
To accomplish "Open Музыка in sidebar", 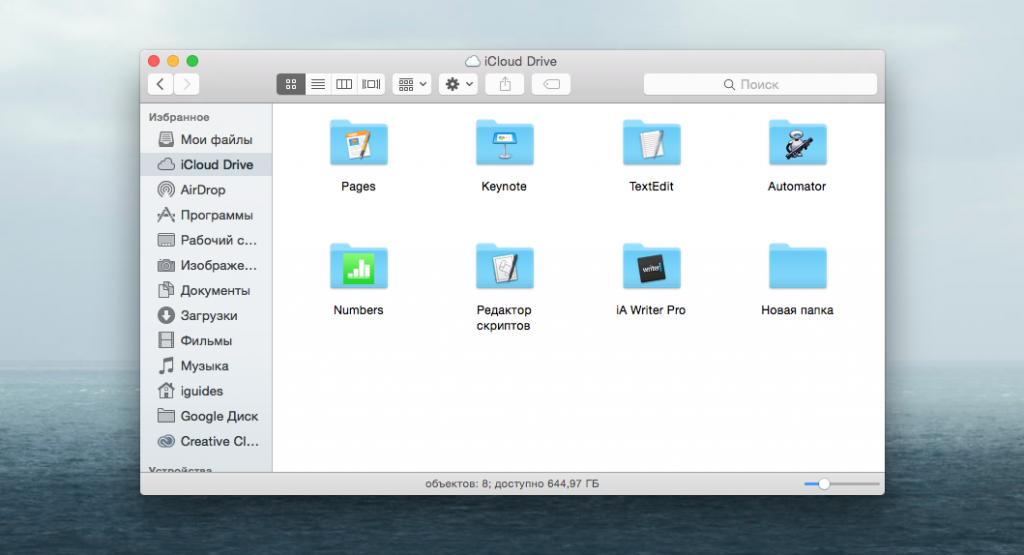I will pos(206,366).
